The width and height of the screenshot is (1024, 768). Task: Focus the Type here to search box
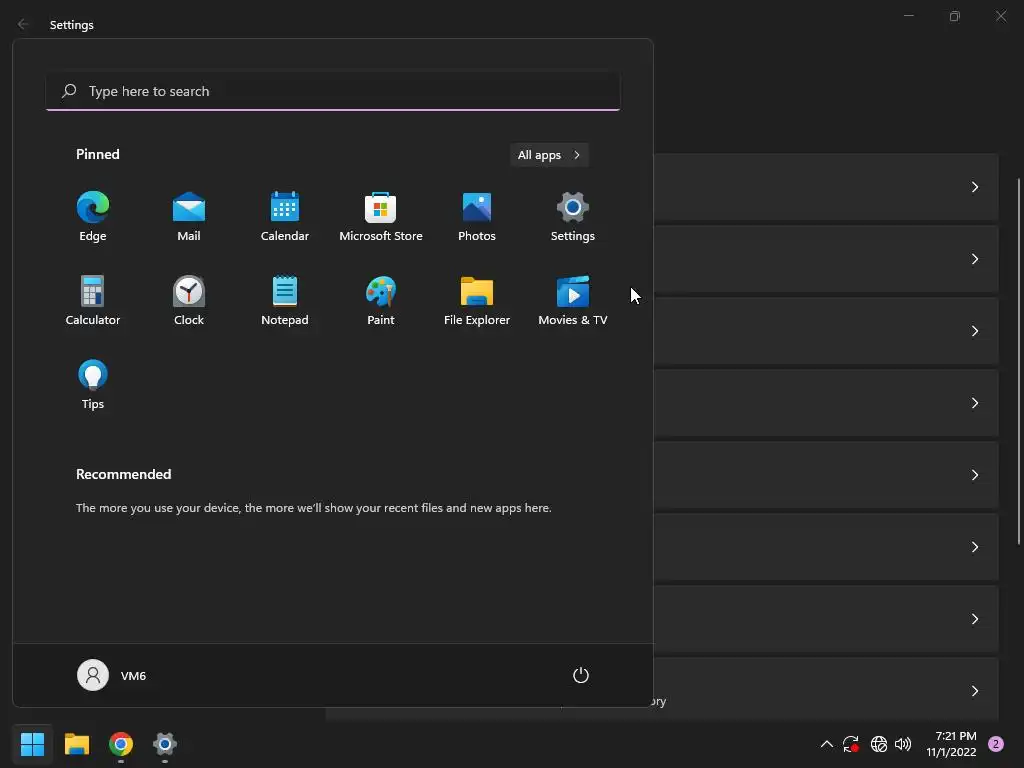[x=333, y=91]
